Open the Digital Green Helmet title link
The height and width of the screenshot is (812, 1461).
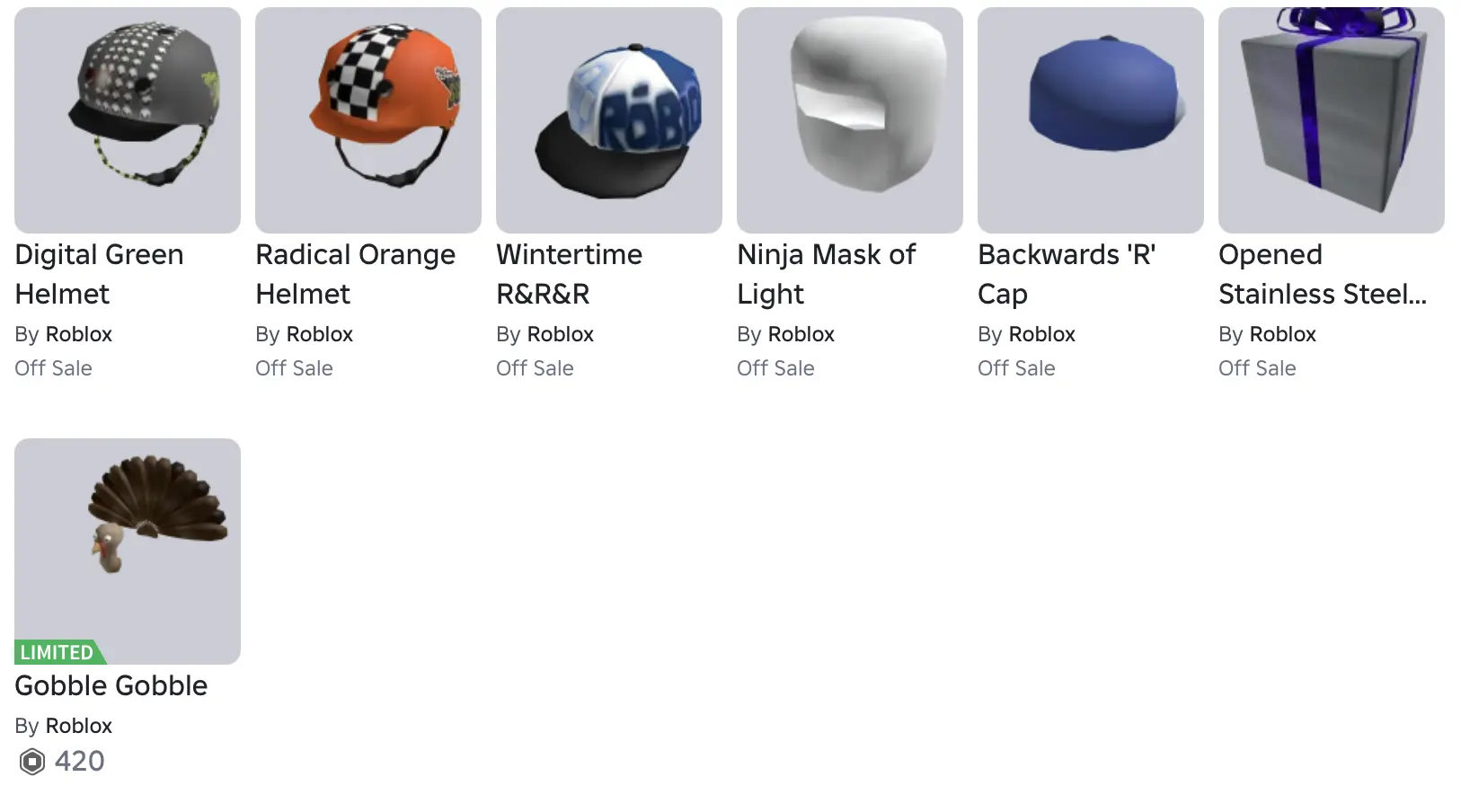pos(99,274)
